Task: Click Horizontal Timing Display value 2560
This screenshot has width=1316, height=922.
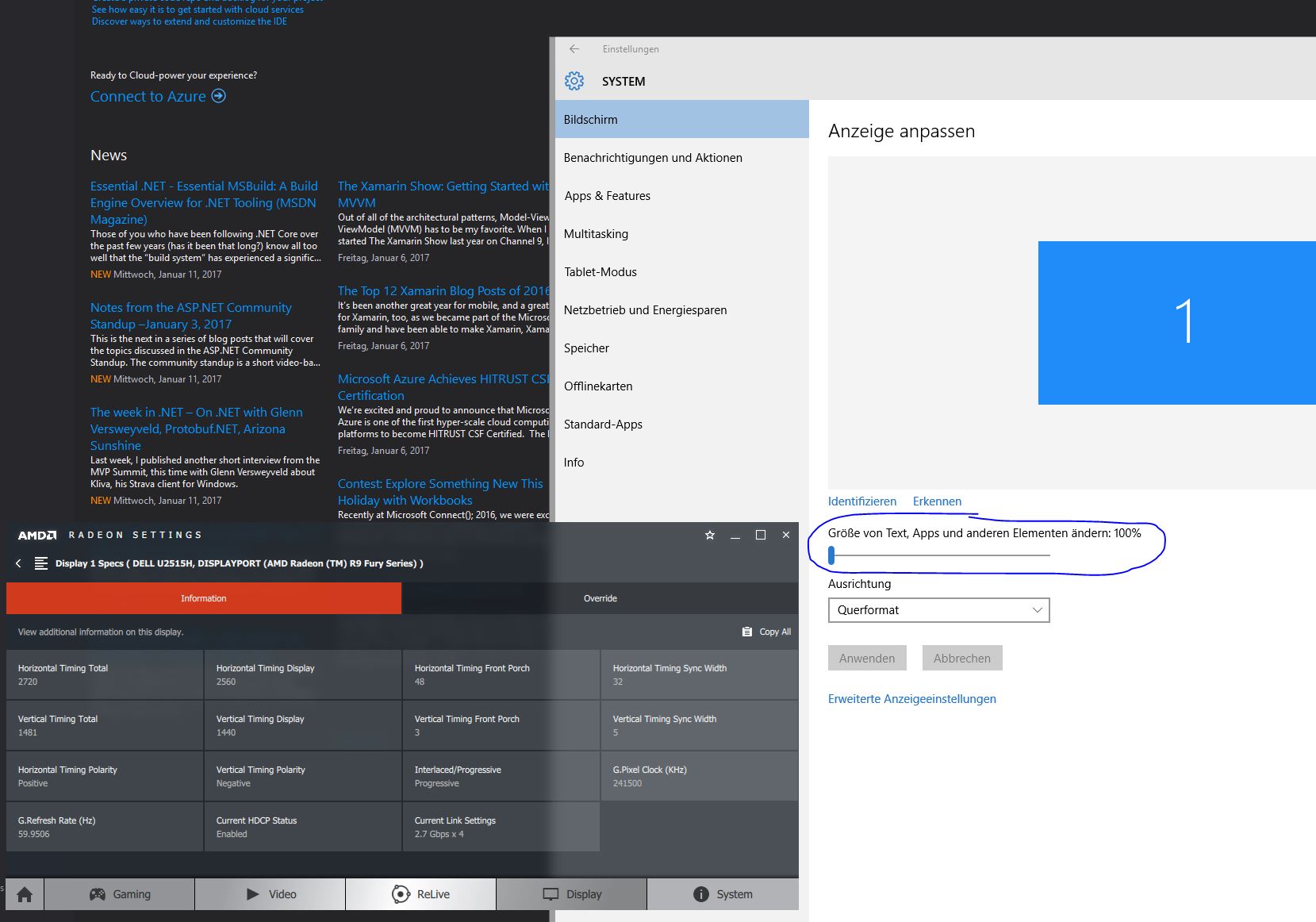Action: [226, 682]
